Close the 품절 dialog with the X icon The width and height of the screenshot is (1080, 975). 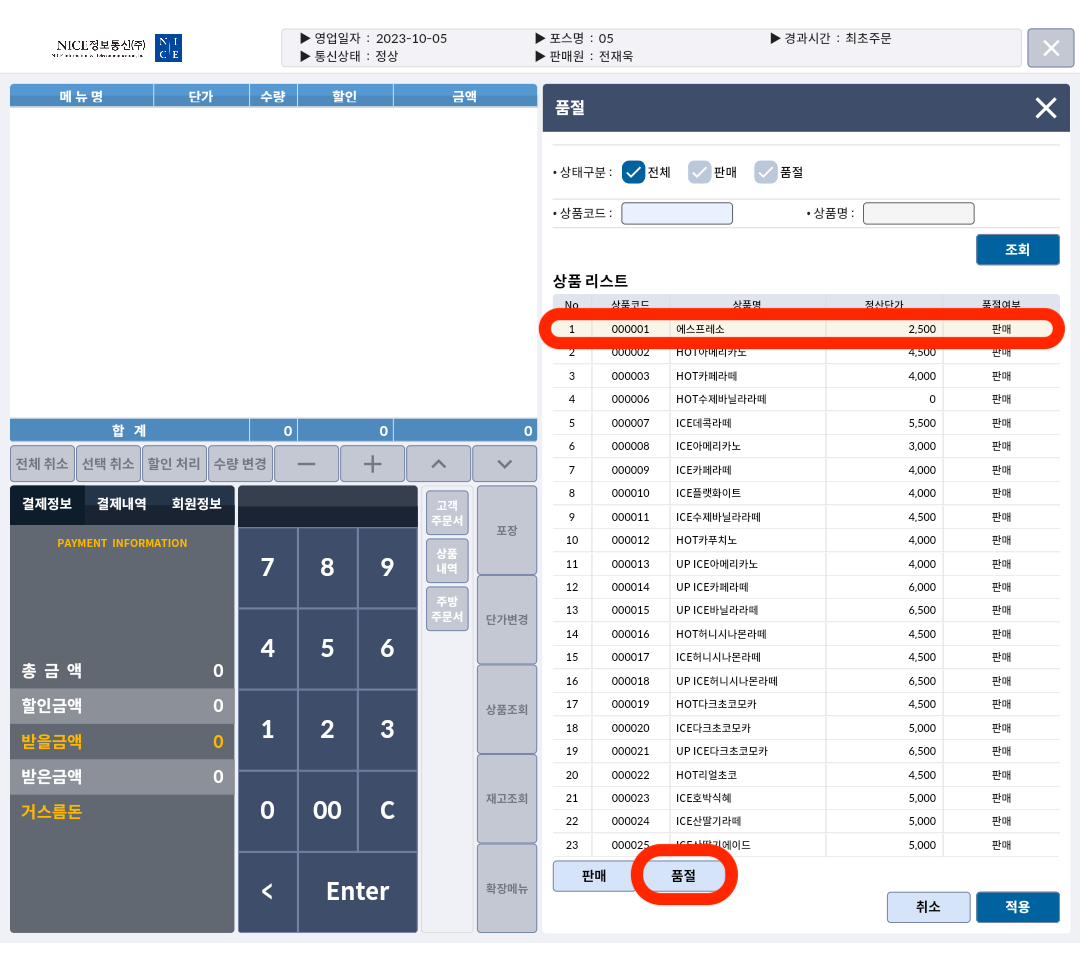point(1045,108)
